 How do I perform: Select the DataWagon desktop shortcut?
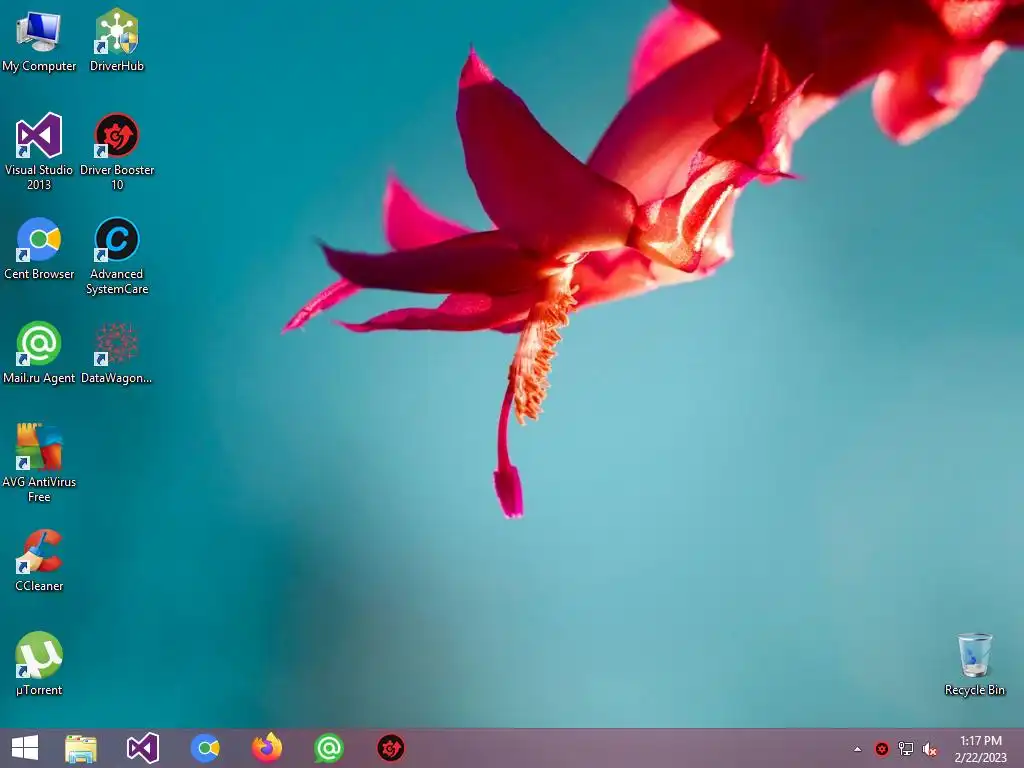coord(117,353)
